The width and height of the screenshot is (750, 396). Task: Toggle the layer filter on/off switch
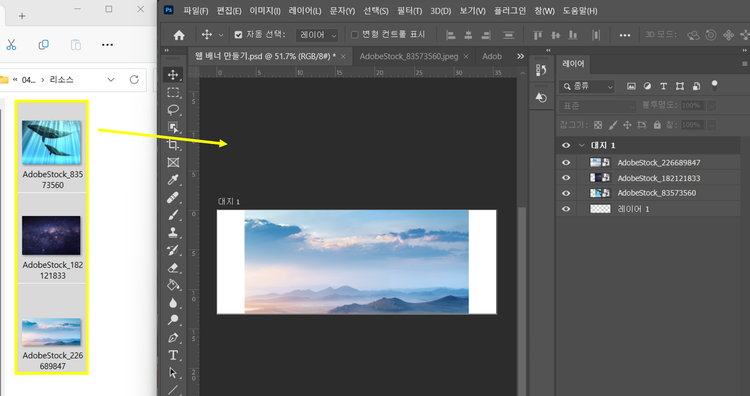[x=715, y=86]
